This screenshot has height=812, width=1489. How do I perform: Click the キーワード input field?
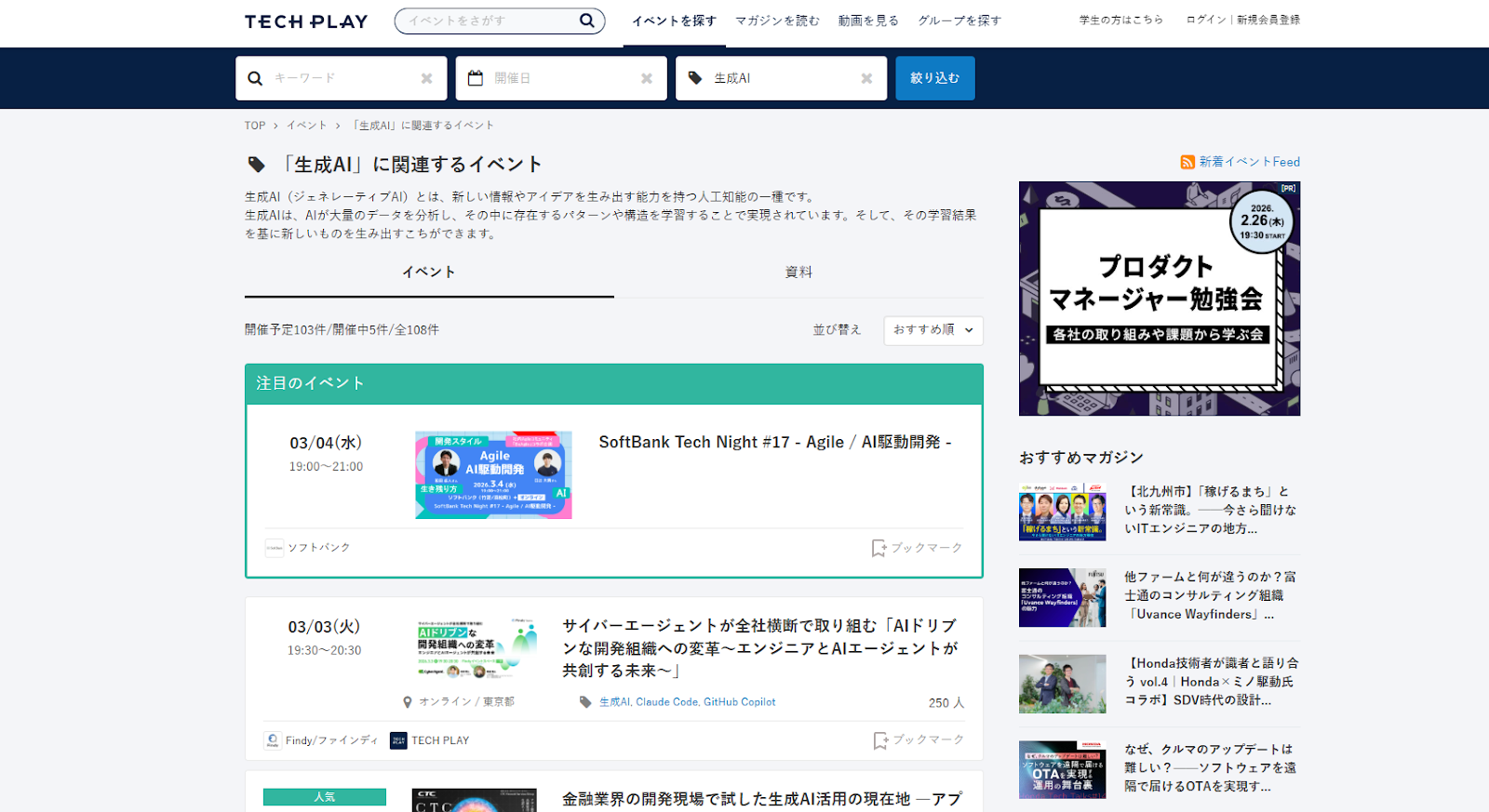(340, 78)
